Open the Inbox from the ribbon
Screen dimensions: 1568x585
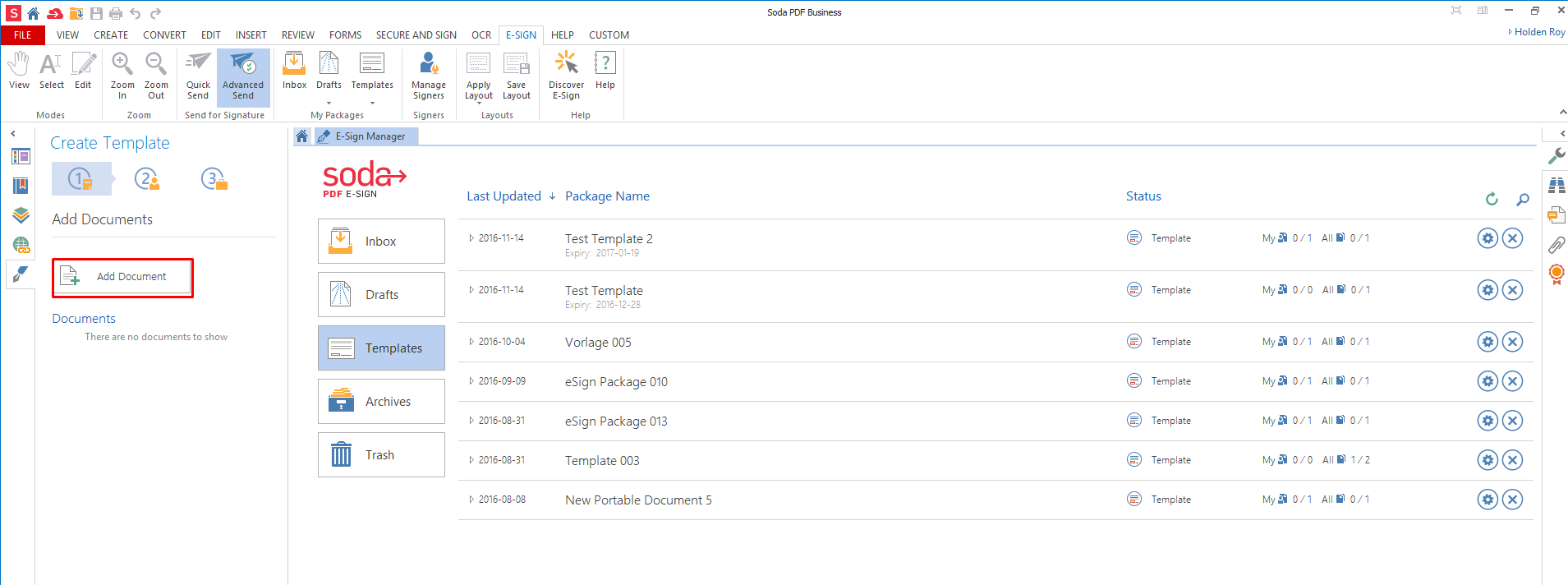294,71
